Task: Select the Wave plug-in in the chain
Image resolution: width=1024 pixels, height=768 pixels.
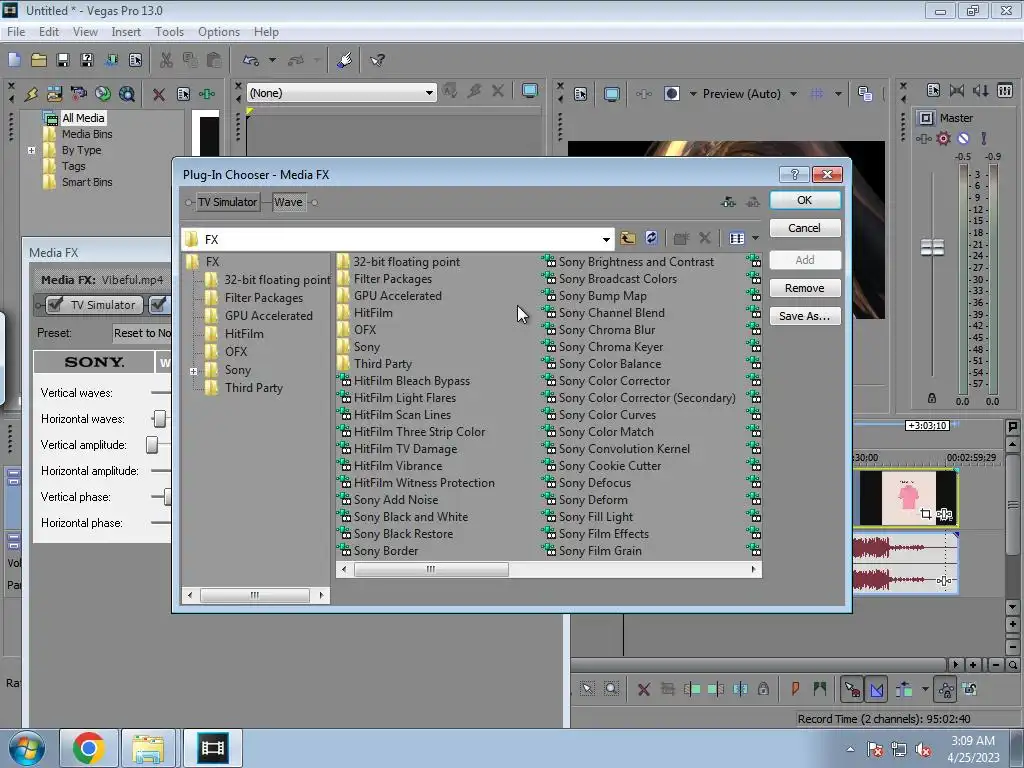Action: 288,202
